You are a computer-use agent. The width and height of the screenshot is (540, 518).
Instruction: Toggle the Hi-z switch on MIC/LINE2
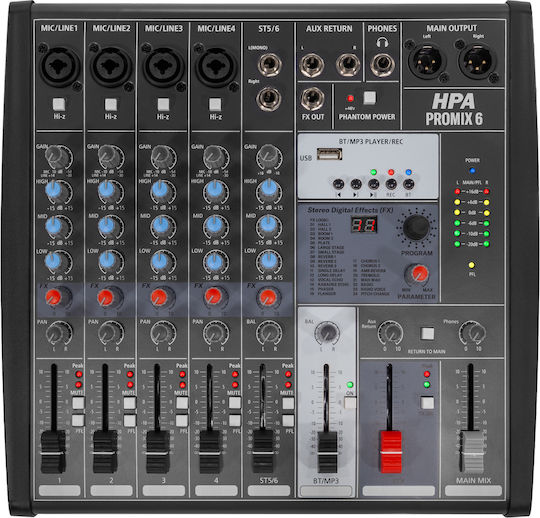(111, 104)
